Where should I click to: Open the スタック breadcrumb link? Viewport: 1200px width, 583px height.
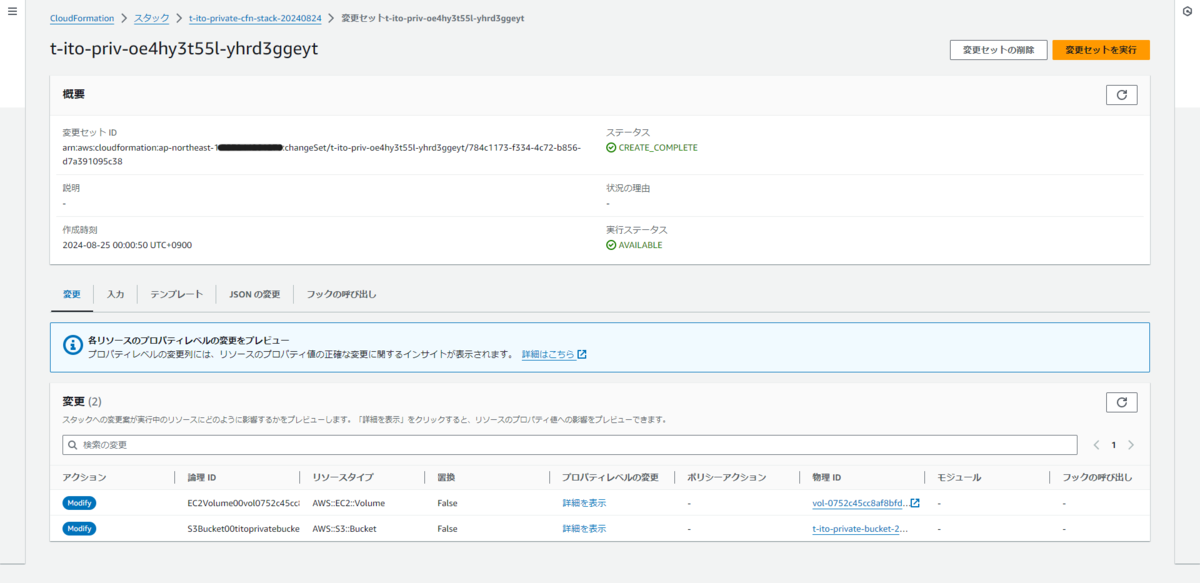pos(152,19)
